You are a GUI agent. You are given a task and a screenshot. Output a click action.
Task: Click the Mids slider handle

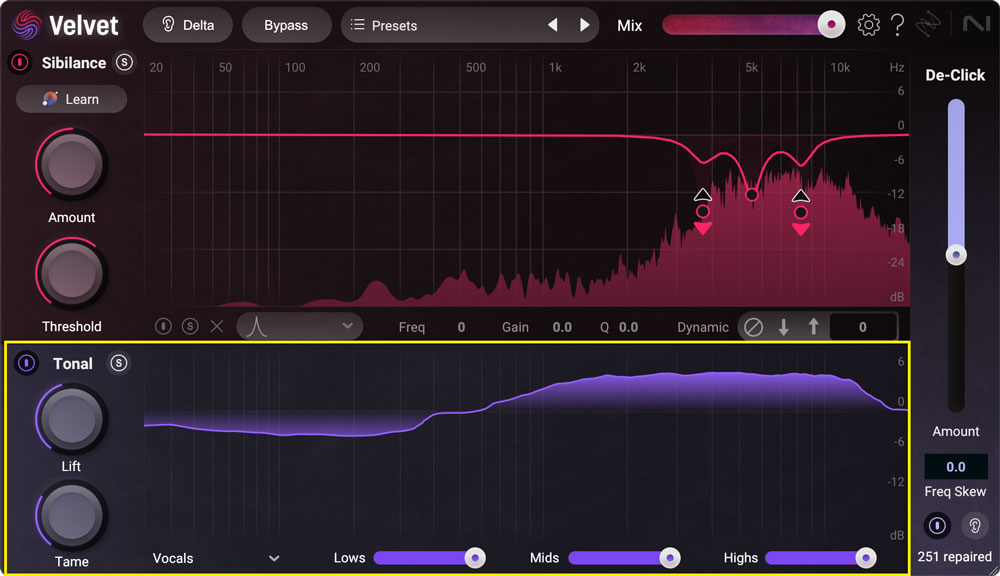click(670, 558)
